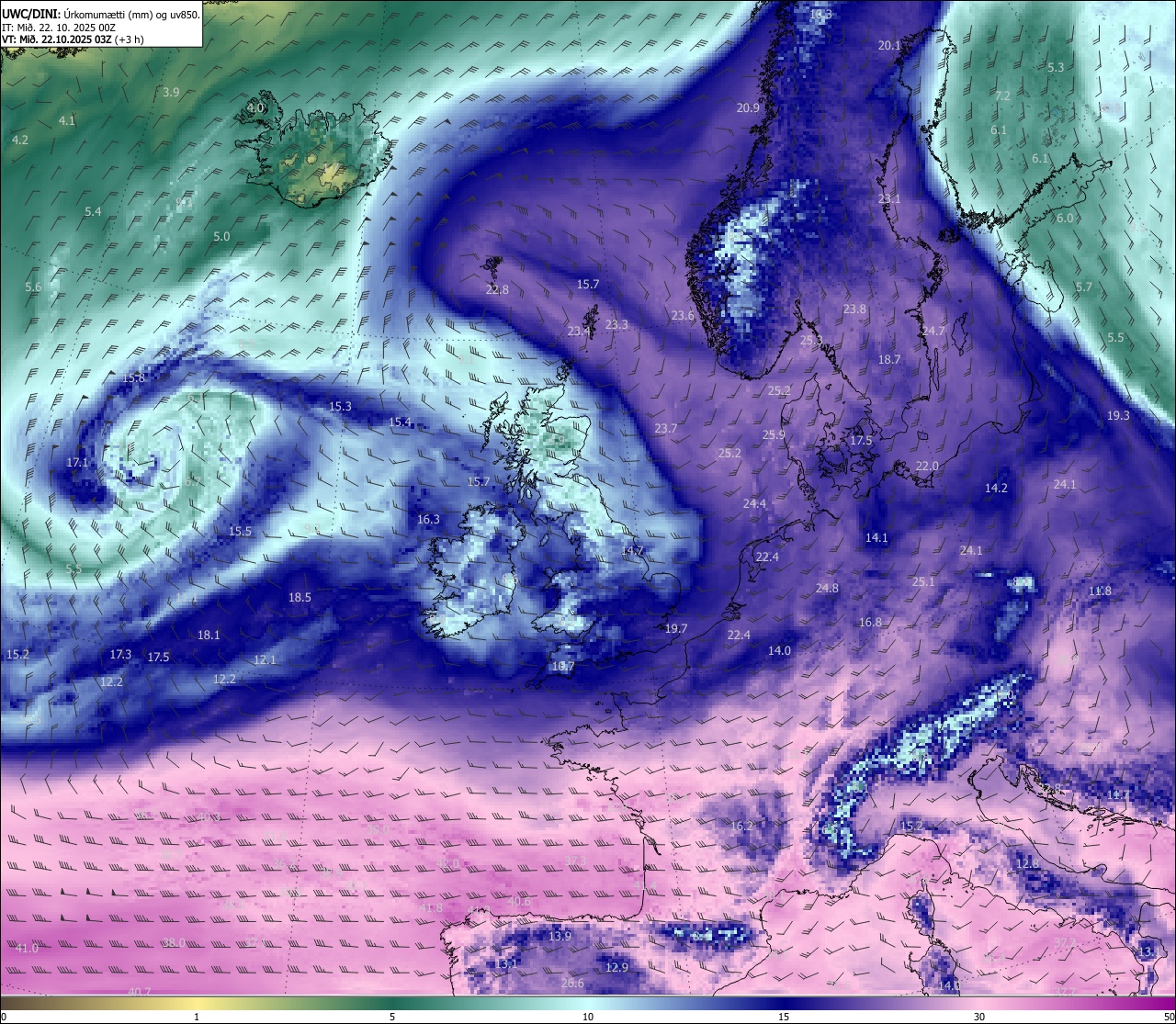Click the '30' tick on the color scale

coord(979,1017)
